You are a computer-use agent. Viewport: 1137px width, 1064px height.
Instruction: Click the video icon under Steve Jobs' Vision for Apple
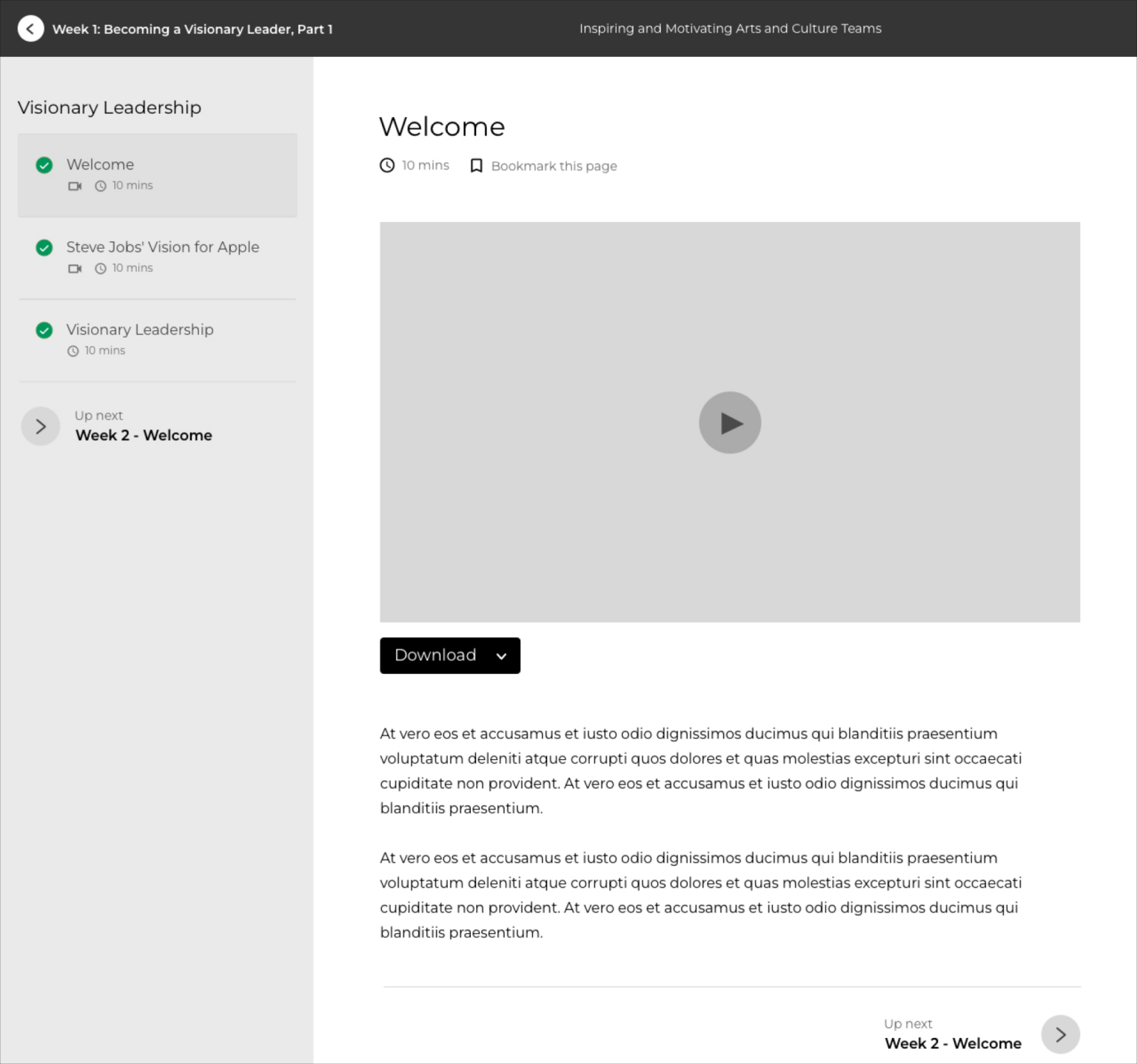[75, 269]
